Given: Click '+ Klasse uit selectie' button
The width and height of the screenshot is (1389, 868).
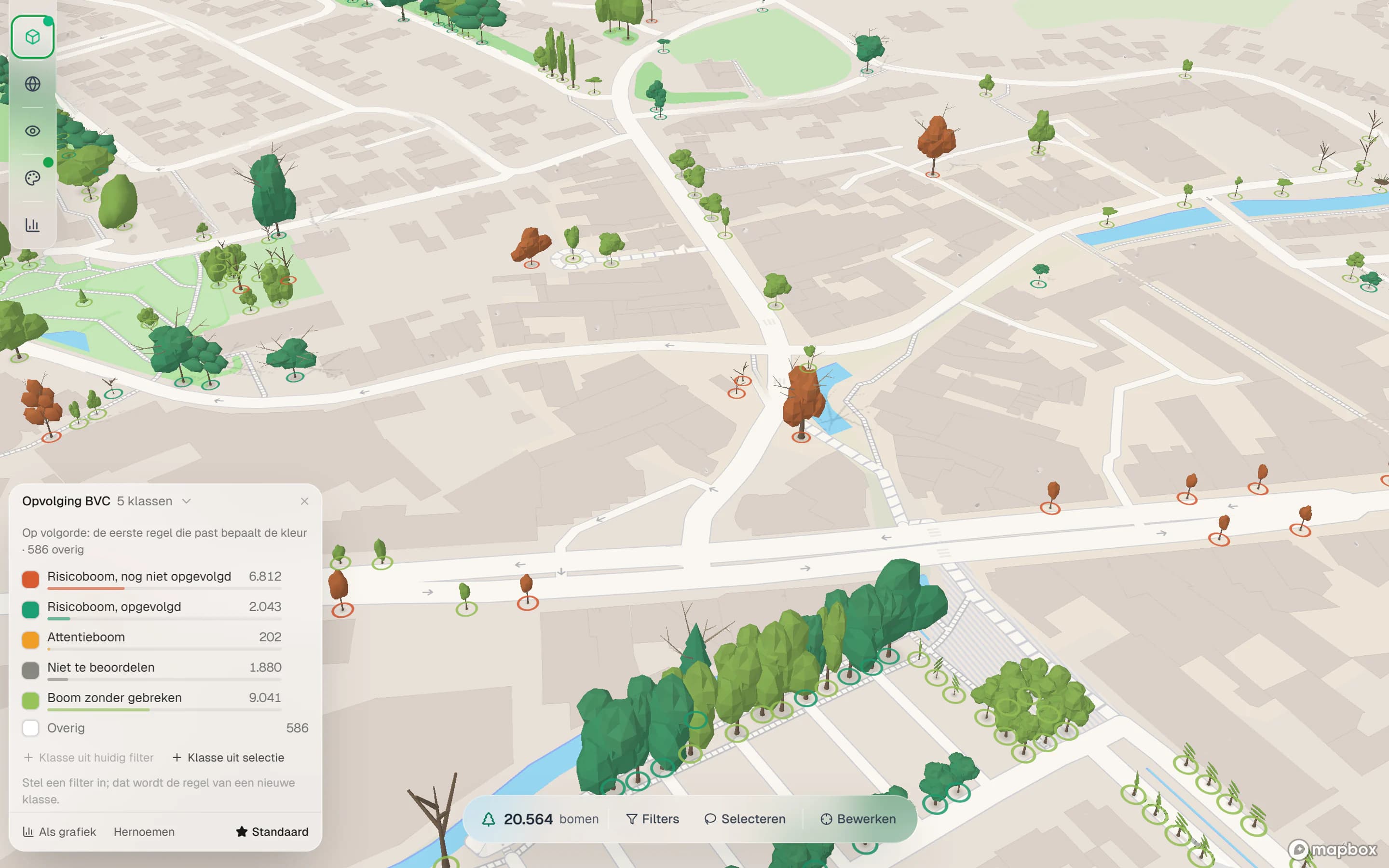Looking at the screenshot, I should click(229, 758).
